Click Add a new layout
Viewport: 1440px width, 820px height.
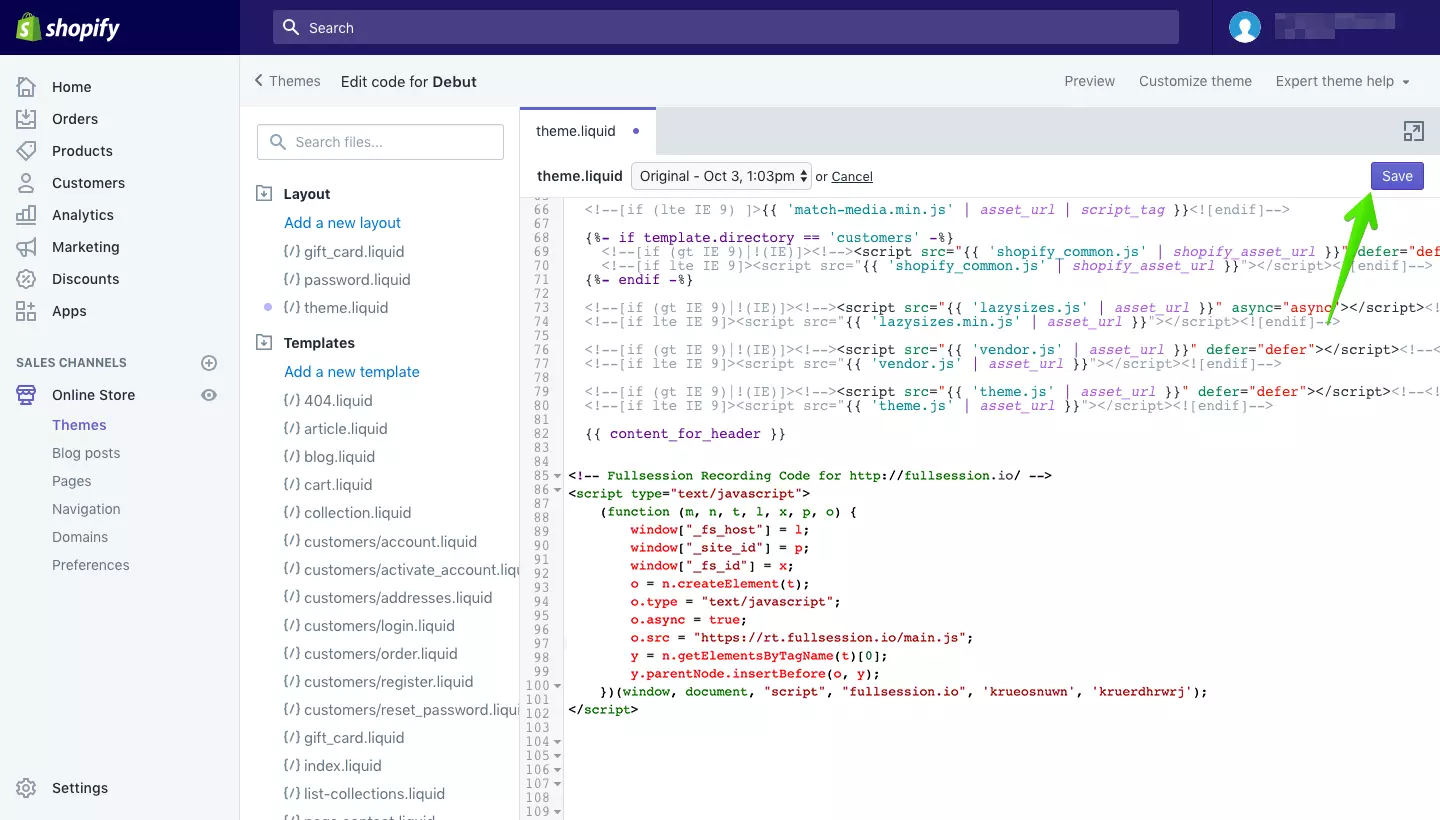point(342,223)
